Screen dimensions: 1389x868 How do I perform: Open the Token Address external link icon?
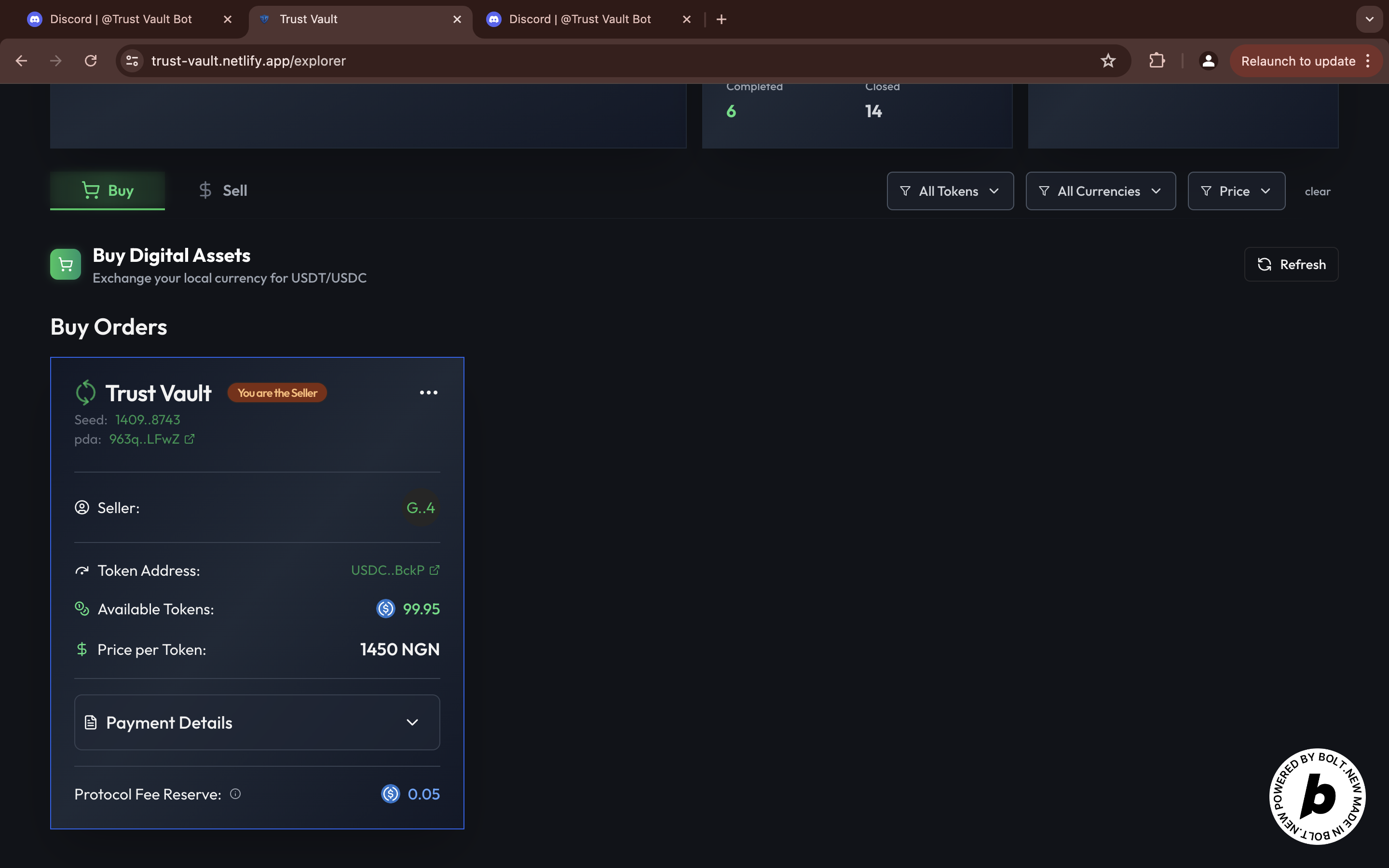click(435, 570)
